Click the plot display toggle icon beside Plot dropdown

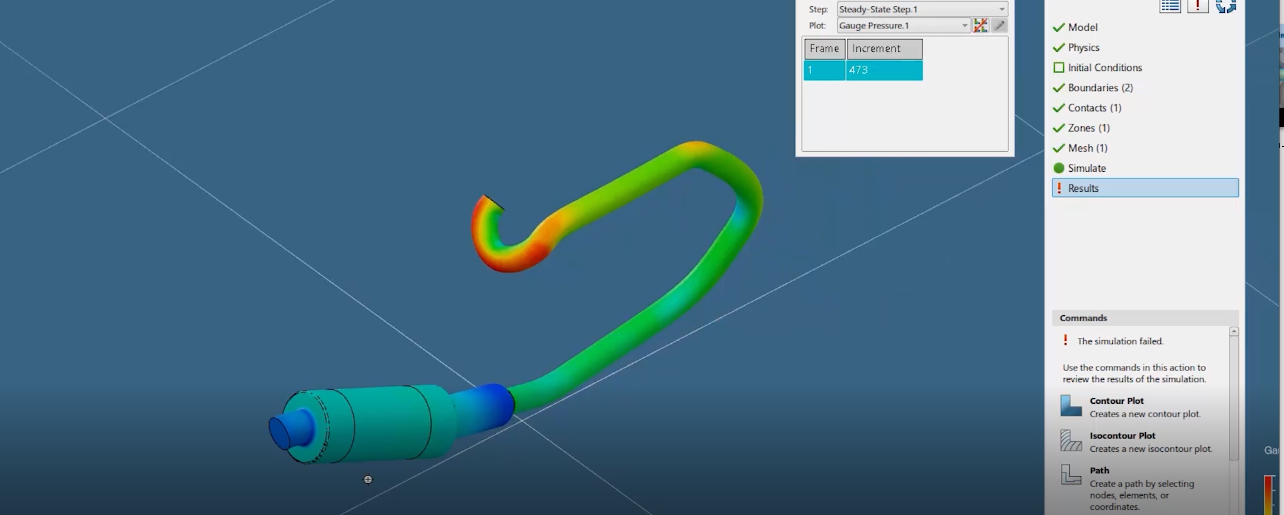[x=980, y=25]
